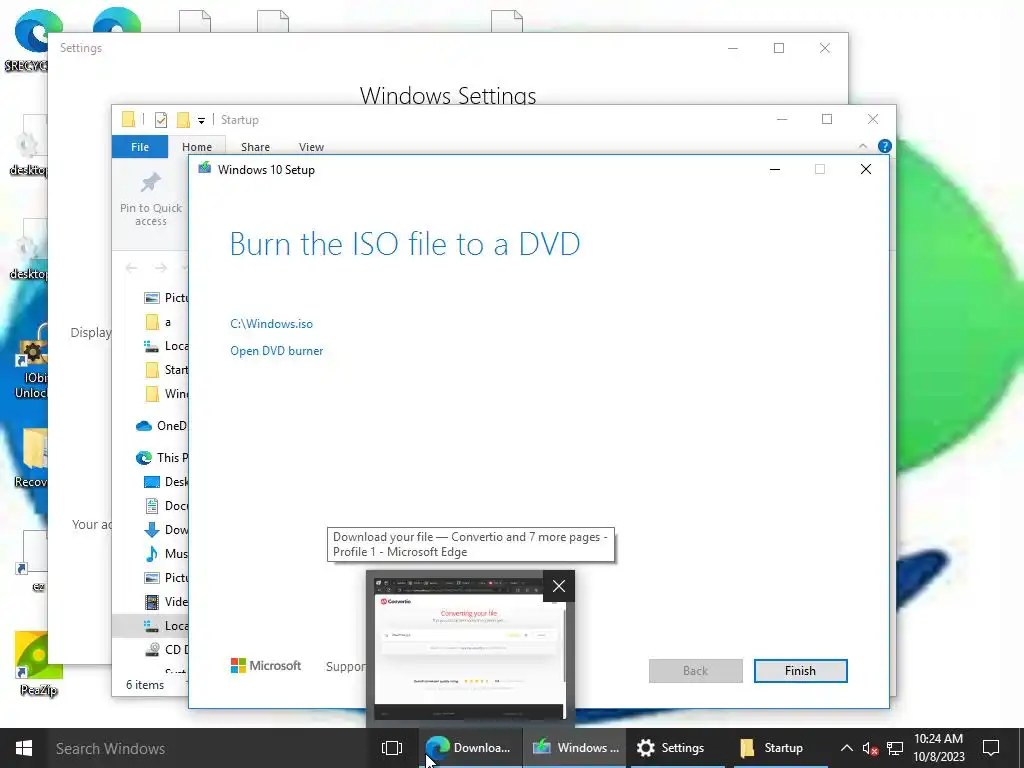Show hidden tray icons chevron
The image size is (1024, 768).
[x=846, y=748]
